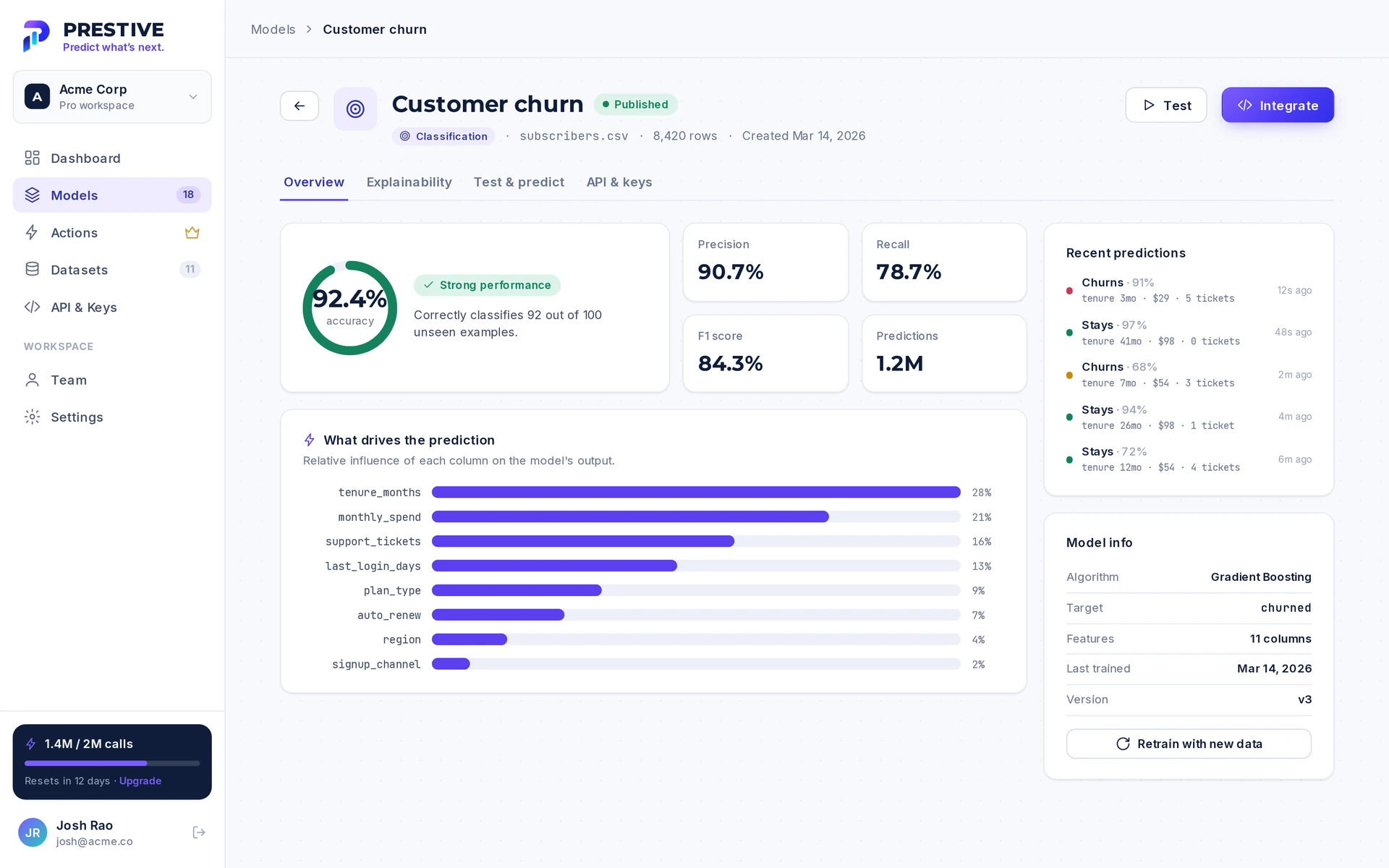Viewport: 1389px width, 868px height.
Task: Click the play icon in Test button
Action: [x=1149, y=105]
